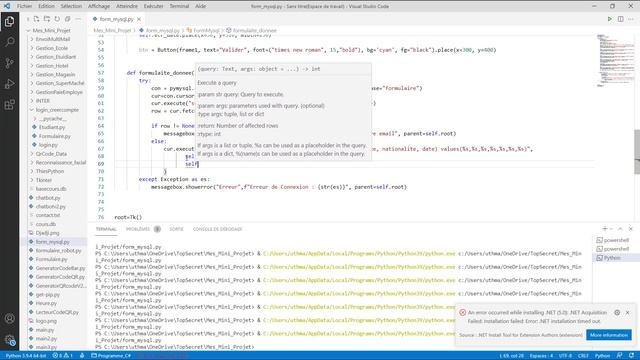This screenshot has height=360, width=640.
Task: Refresh the Explorer file tree
Action: 57,19
